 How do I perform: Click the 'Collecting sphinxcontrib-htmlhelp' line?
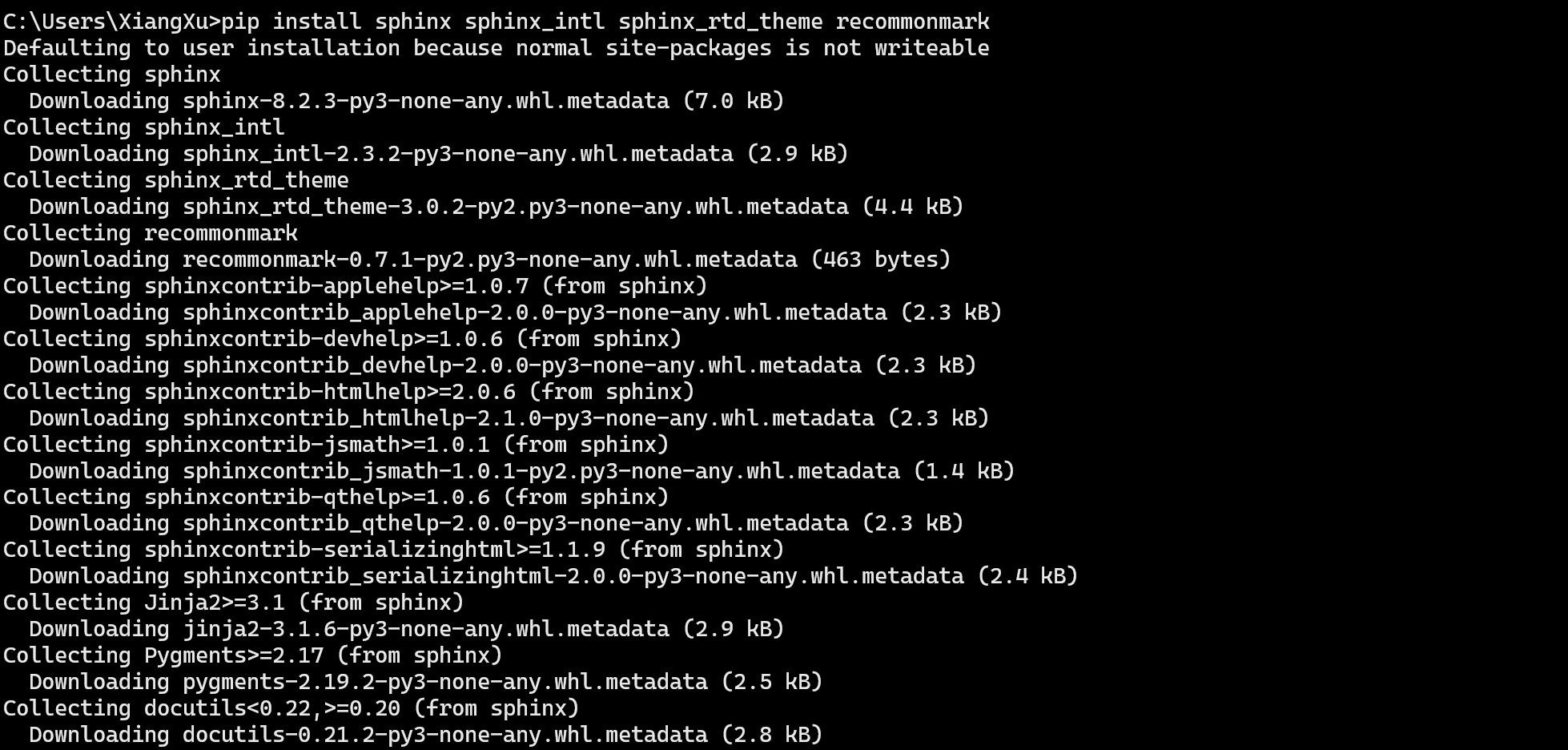coord(349,392)
